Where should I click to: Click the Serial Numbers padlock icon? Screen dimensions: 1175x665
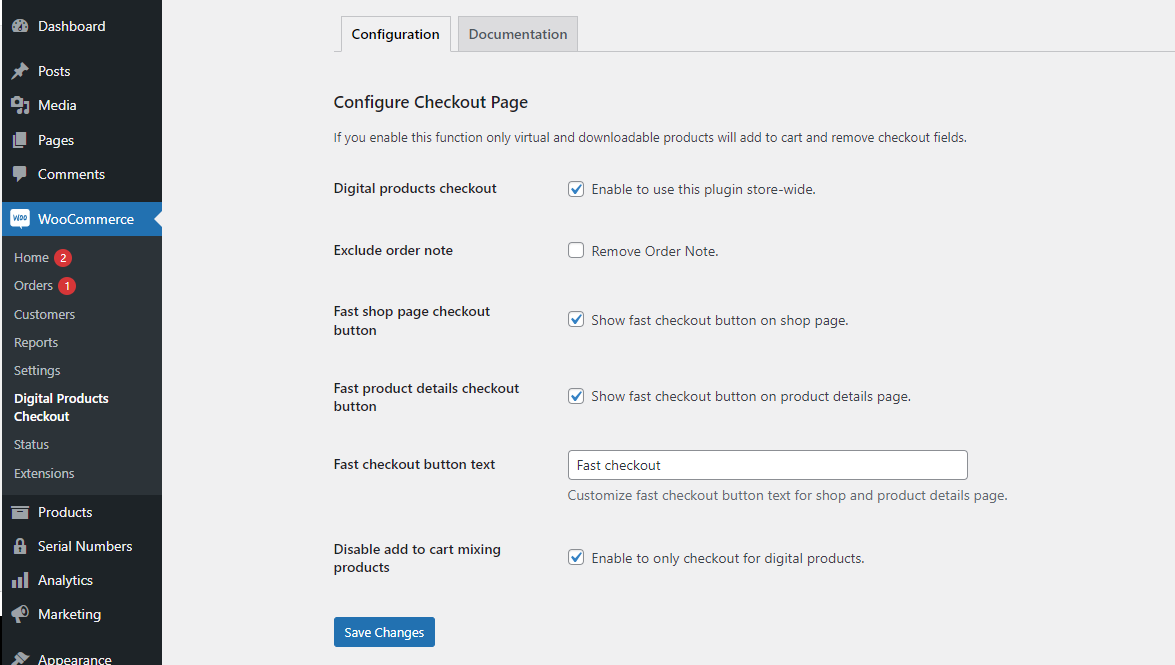click(x=21, y=545)
